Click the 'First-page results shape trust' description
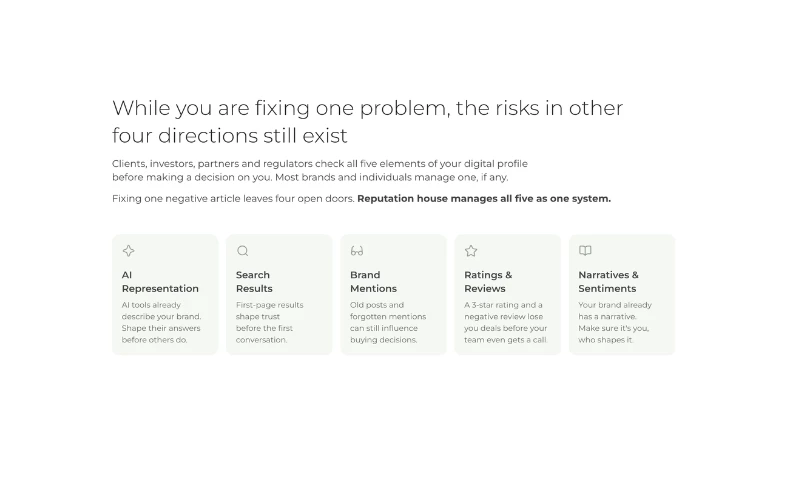 (x=269, y=322)
